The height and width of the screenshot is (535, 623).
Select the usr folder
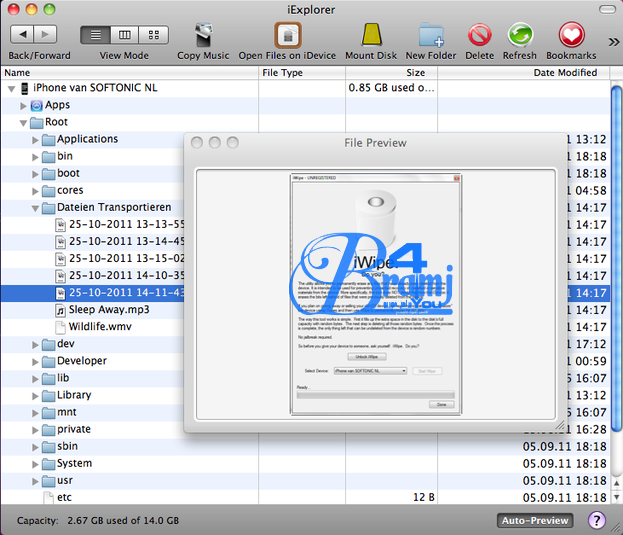(x=65, y=481)
